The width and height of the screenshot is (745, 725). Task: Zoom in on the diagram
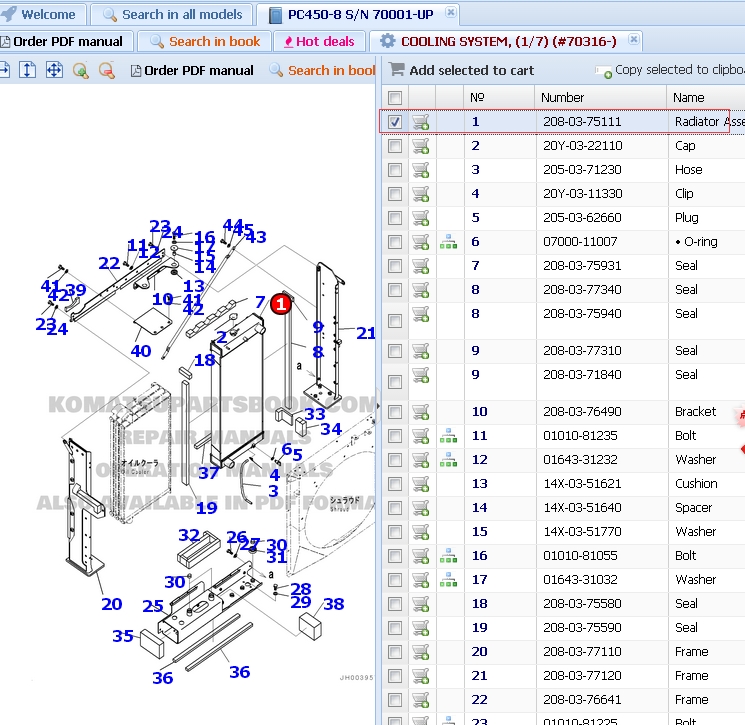pyautogui.click(x=81, y=71)
